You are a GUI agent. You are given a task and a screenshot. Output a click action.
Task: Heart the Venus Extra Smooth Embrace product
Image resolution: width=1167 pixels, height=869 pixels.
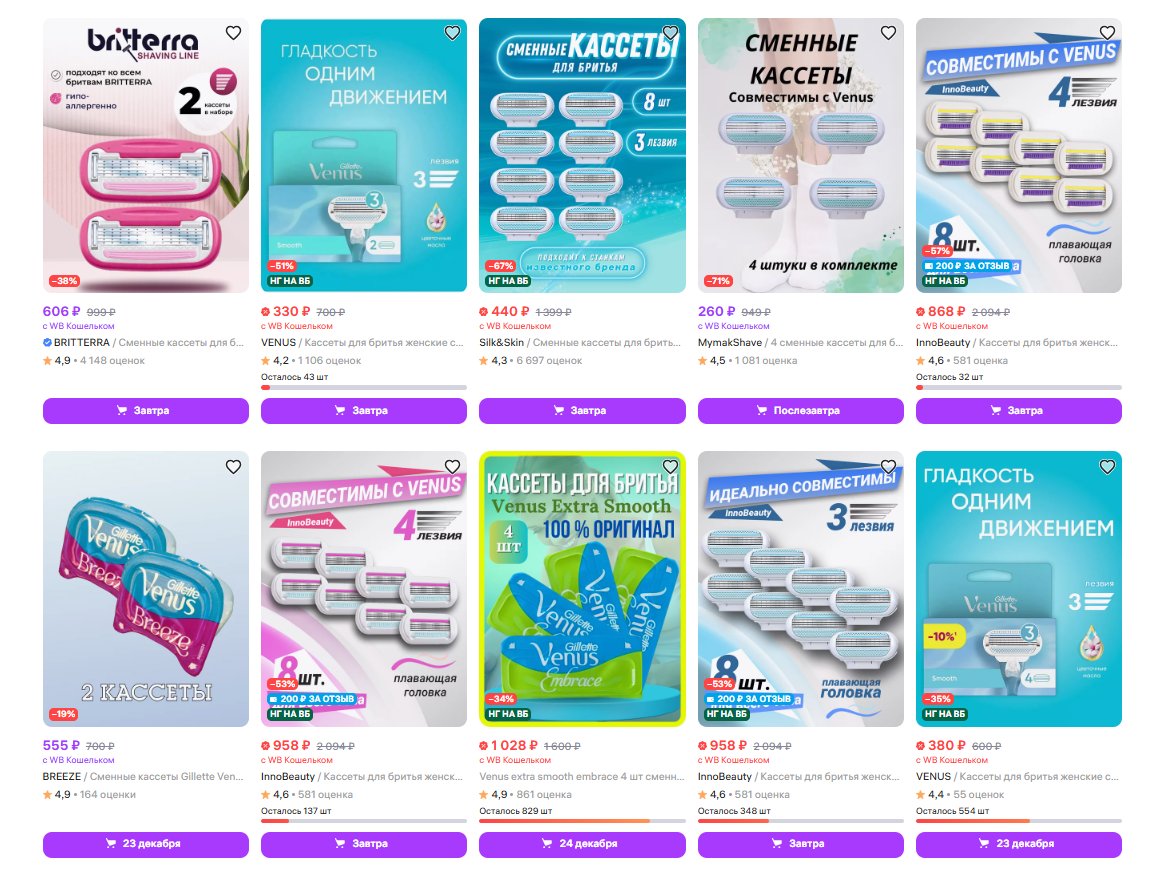670,466
